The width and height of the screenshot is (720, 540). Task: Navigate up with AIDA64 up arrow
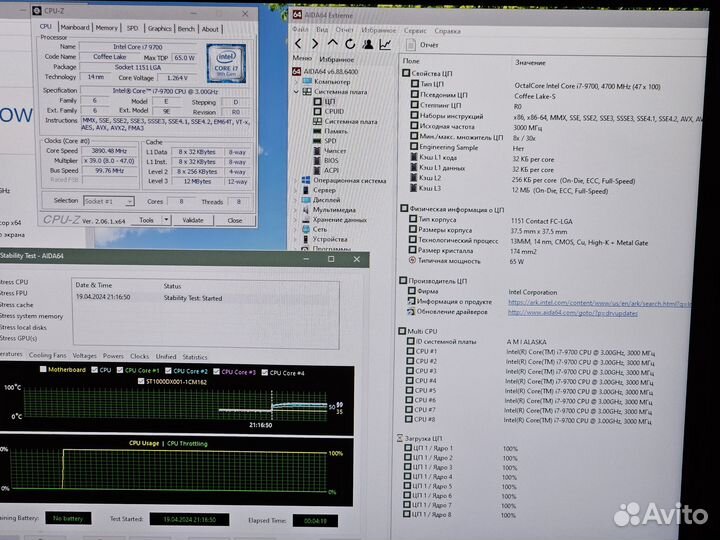click(x=332, y=43)
